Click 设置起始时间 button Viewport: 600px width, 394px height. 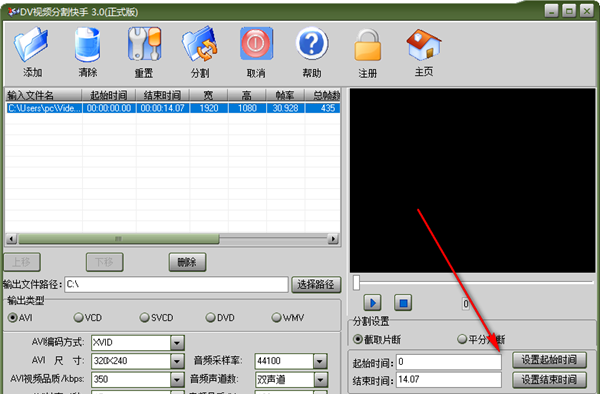(549, 360)
